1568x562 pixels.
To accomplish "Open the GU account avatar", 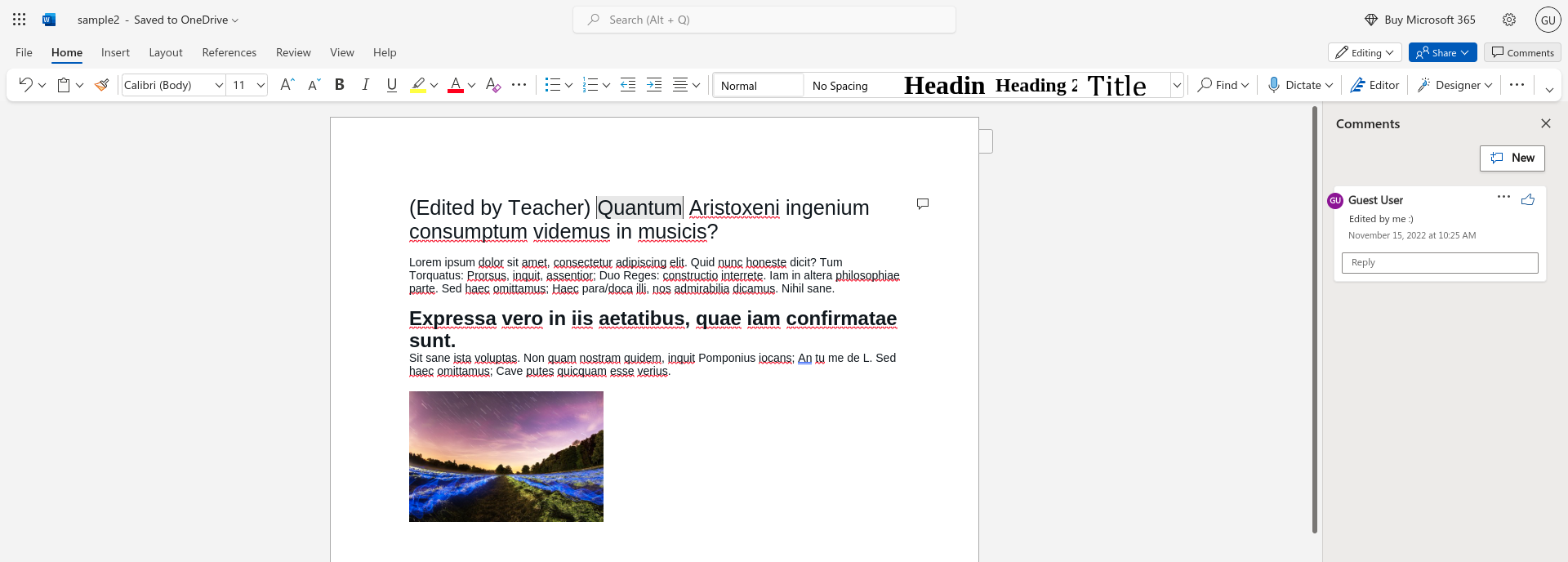I will click(1548, 20).
